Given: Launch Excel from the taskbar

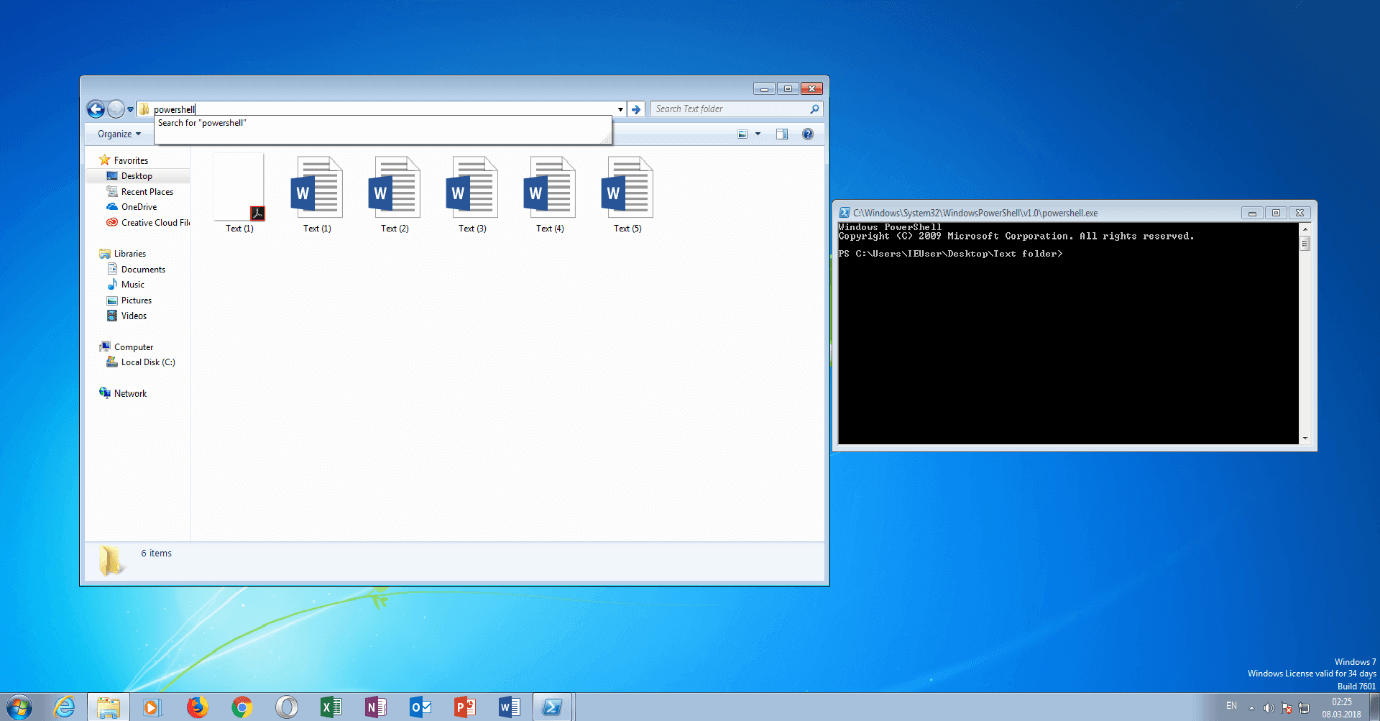Looking at the screenshot, I should 331,707.
